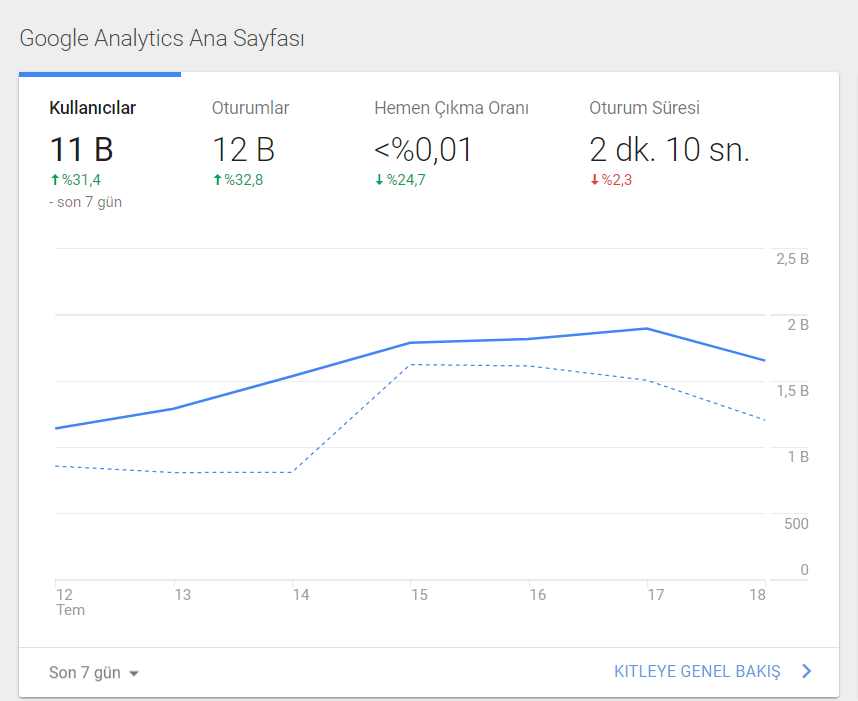Click the solid line point at day 17
858x701 pixels.
(x=647, y=328)
